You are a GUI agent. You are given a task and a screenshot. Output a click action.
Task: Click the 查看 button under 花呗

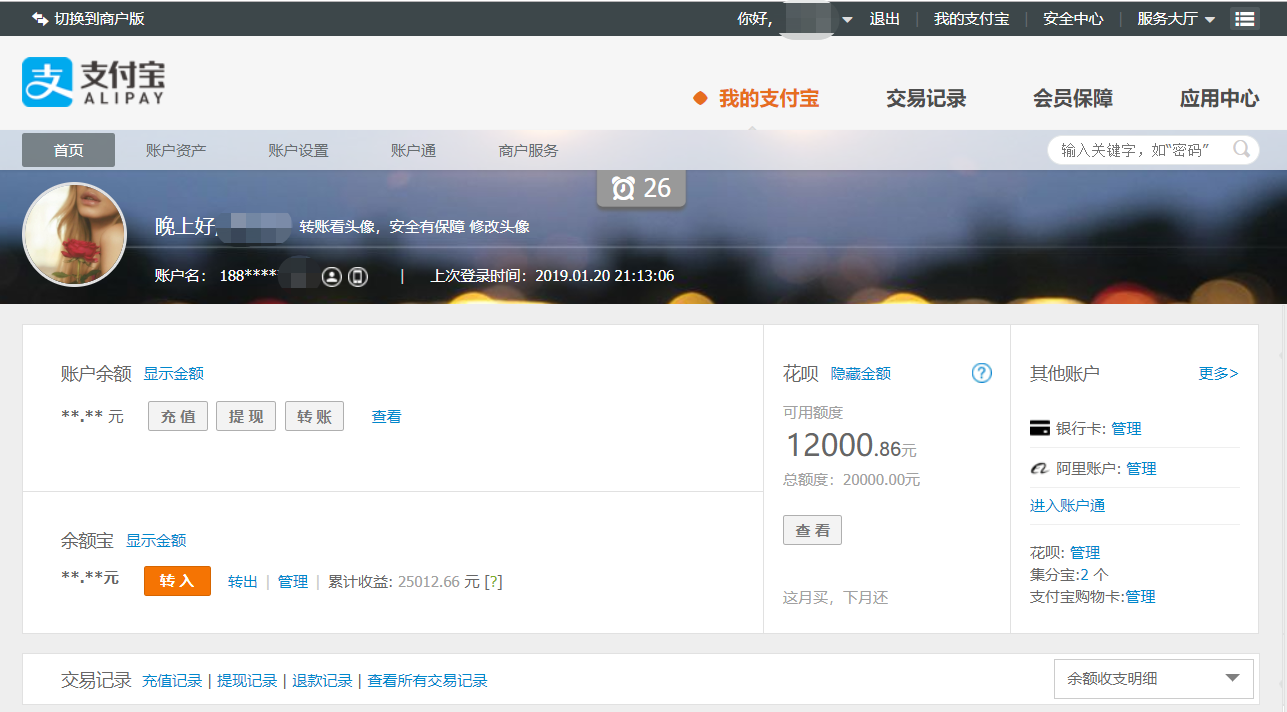(x=812, y=530)
